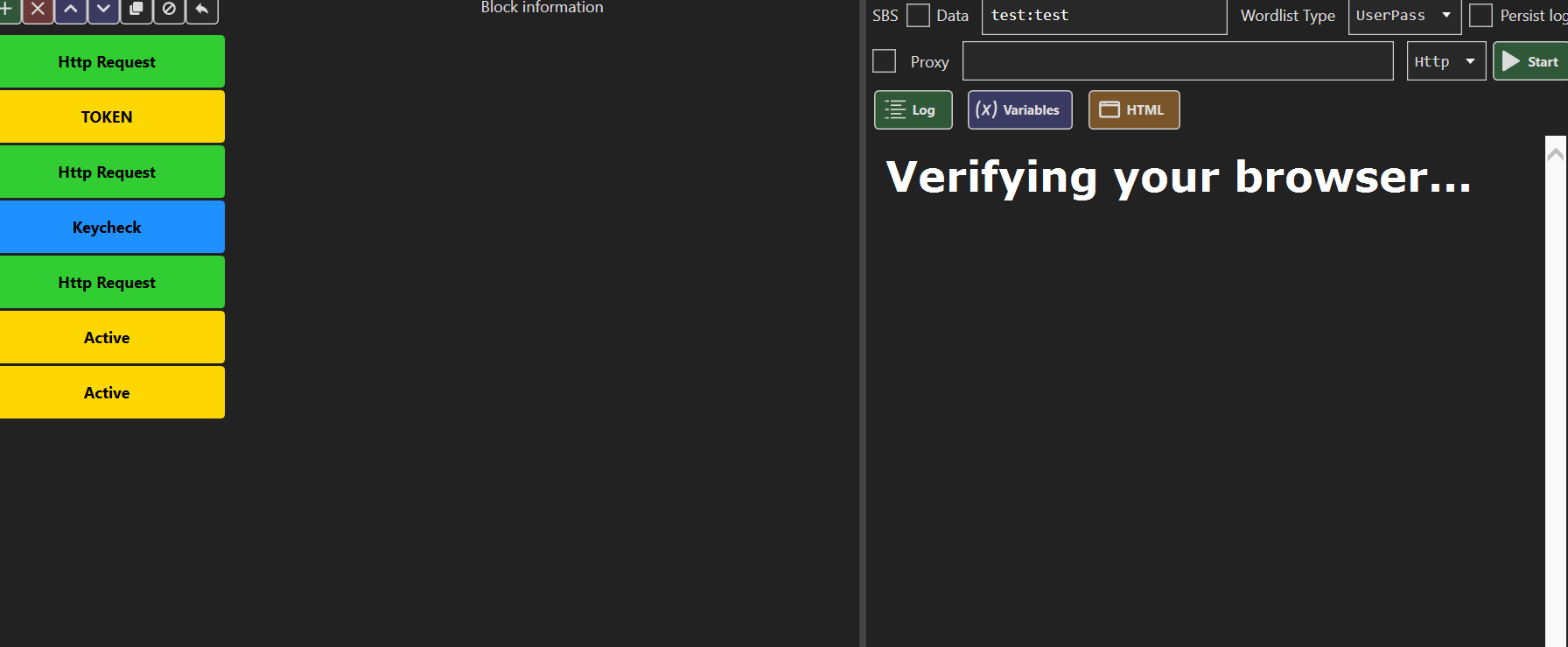Add a new block with plus icon
This screenshot has width=1568, height=647.
point(7,10)
